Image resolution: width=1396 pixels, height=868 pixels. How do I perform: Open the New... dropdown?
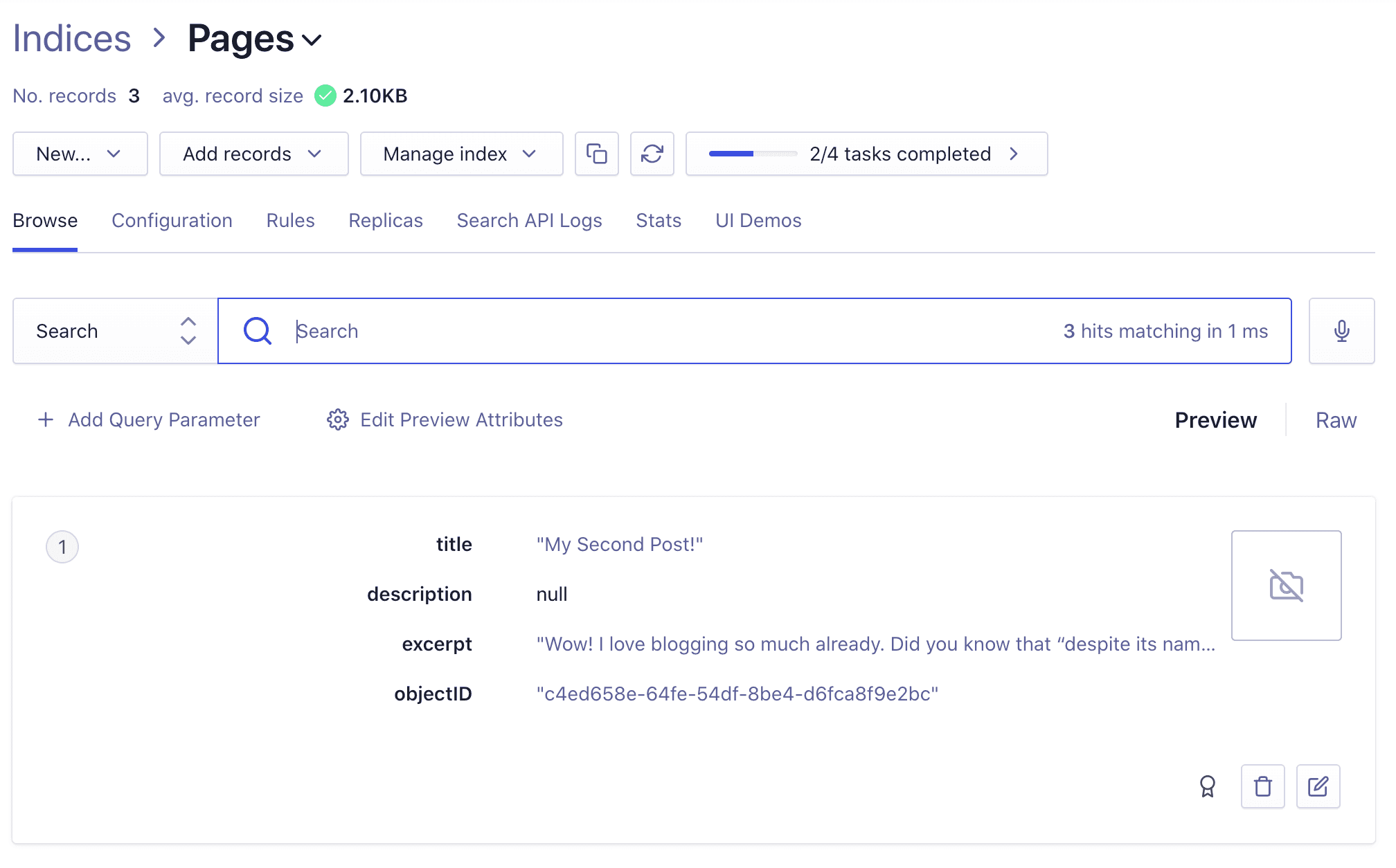80,154
